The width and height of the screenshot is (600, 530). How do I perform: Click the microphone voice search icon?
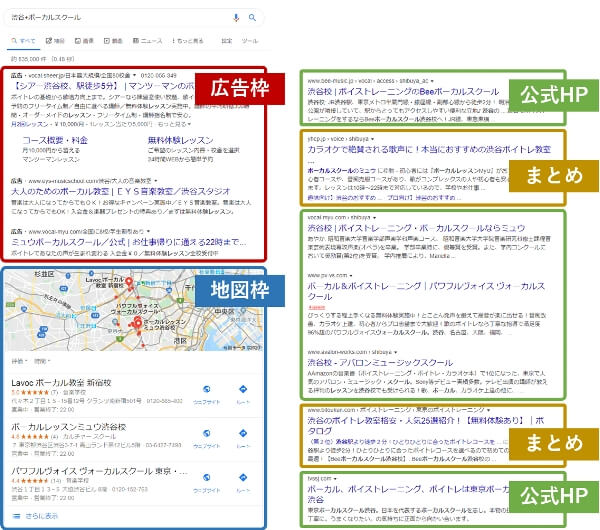tap(236, 18)
